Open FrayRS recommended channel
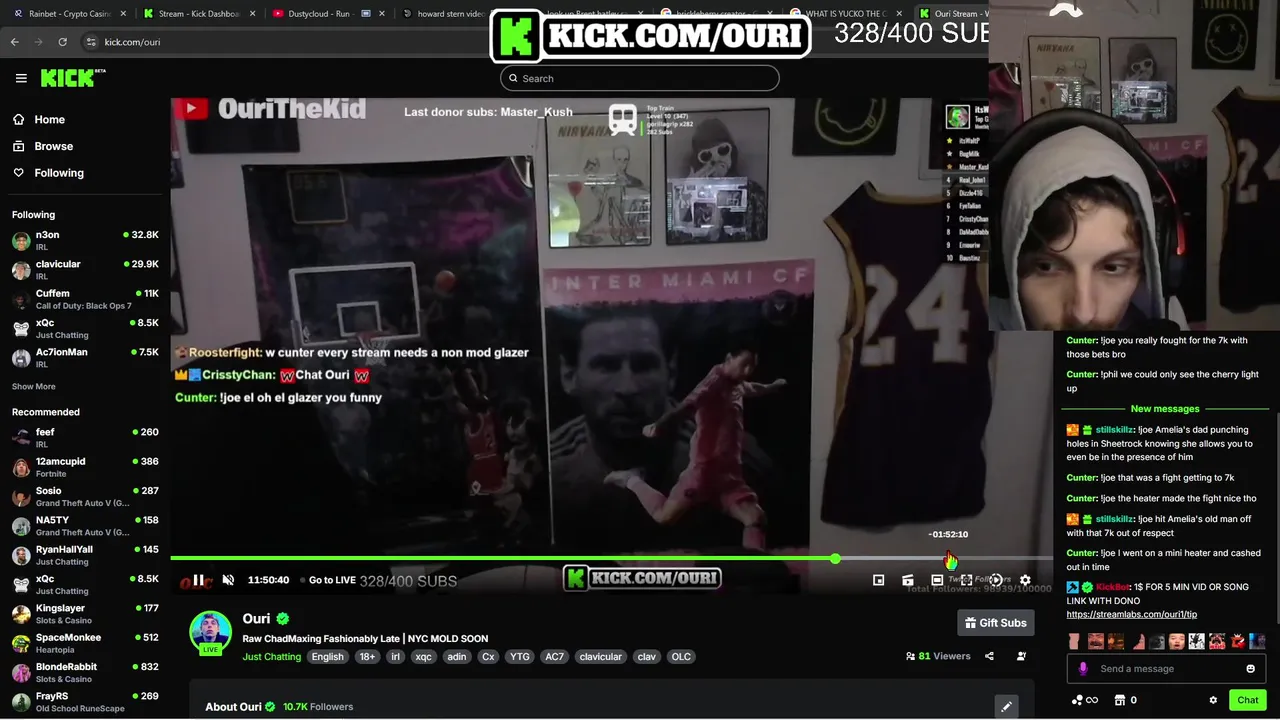 pyautogui.click(x=85, y=702)
